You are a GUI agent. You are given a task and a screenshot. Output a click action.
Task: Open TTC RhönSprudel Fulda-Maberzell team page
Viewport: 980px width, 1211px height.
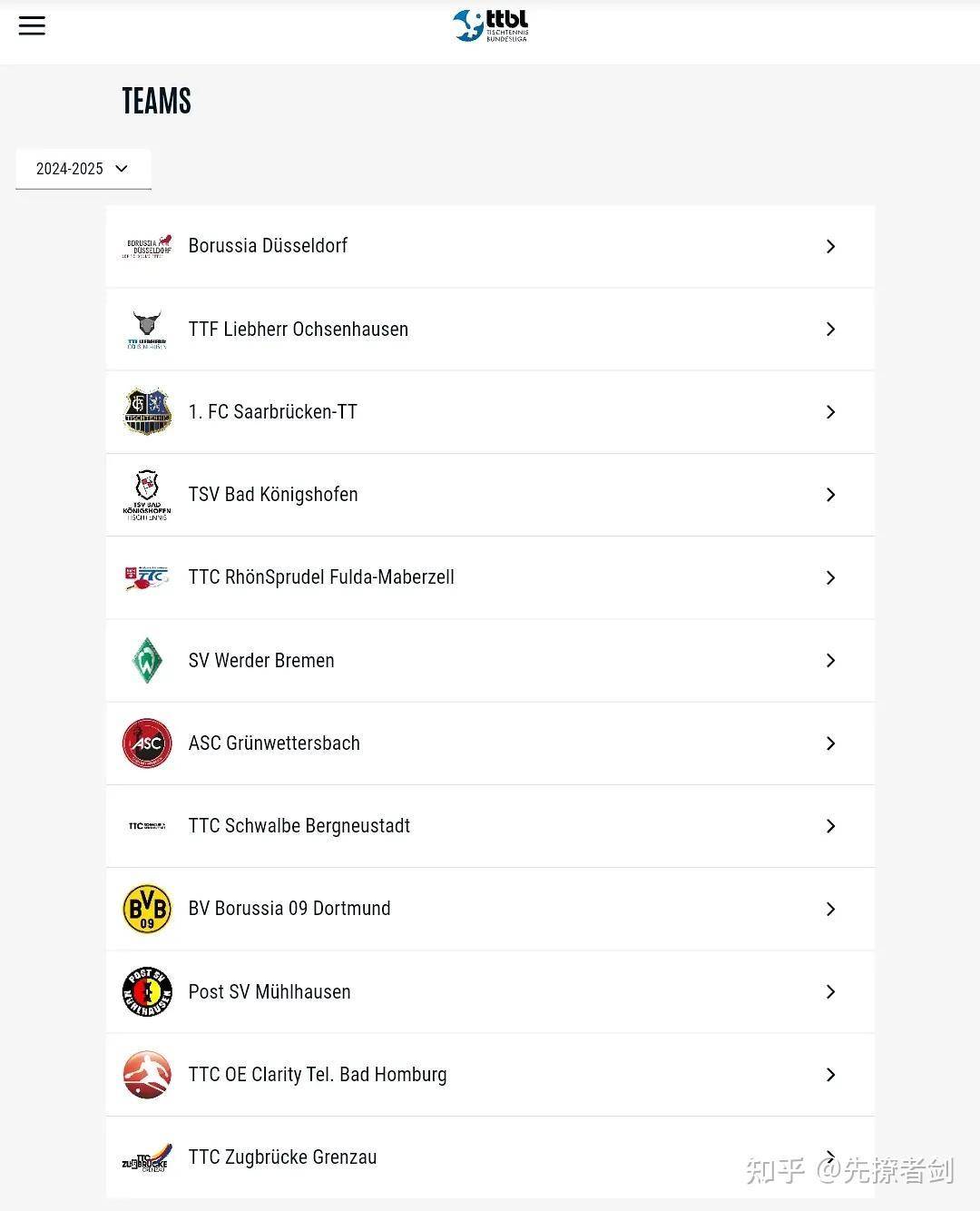pyautogui.click(x=321, y=577)
